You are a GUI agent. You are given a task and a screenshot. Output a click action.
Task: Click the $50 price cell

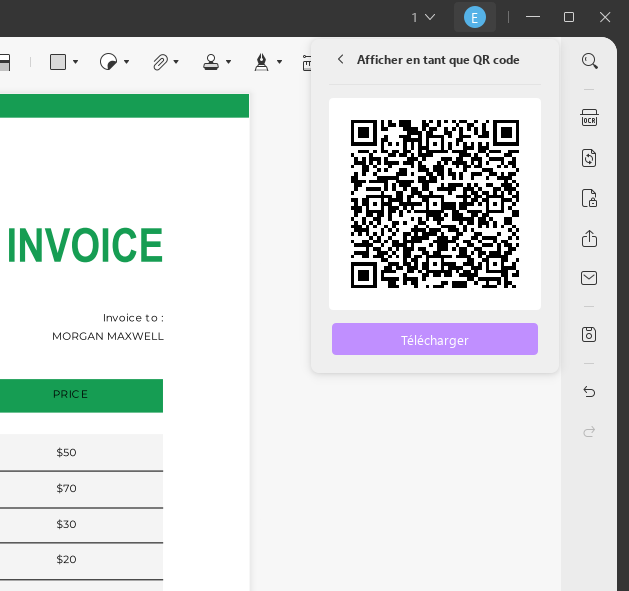click(x=66, y=453)
